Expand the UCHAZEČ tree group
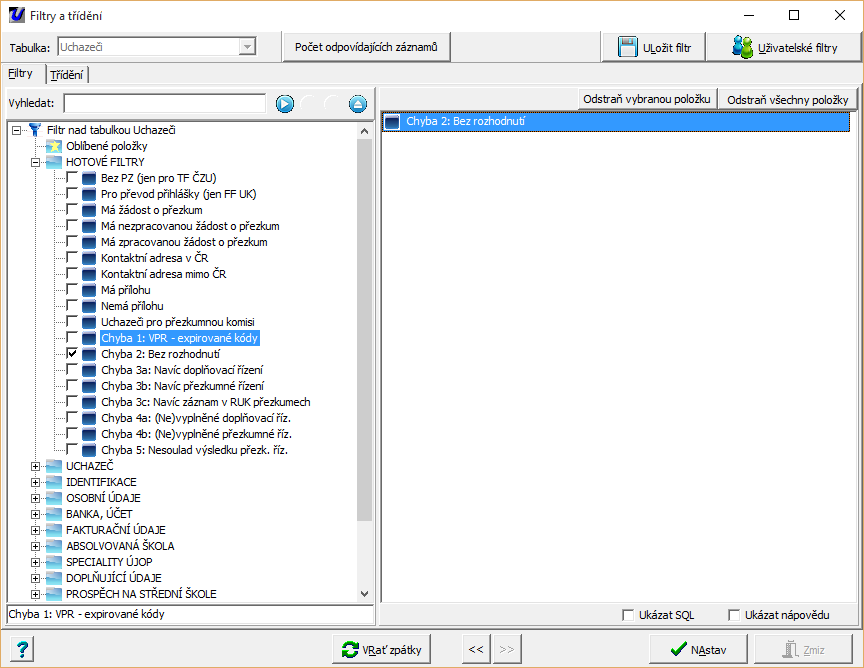The image size is (864, 668). [35, 466]
